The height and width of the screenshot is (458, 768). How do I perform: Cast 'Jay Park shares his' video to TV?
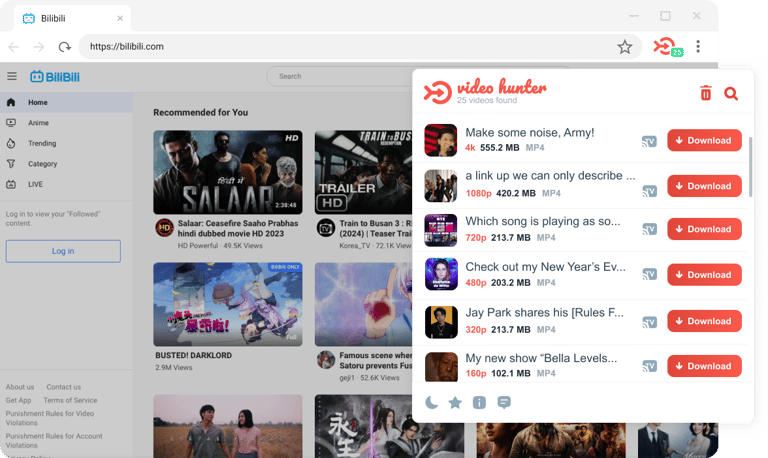click(649, 322)
